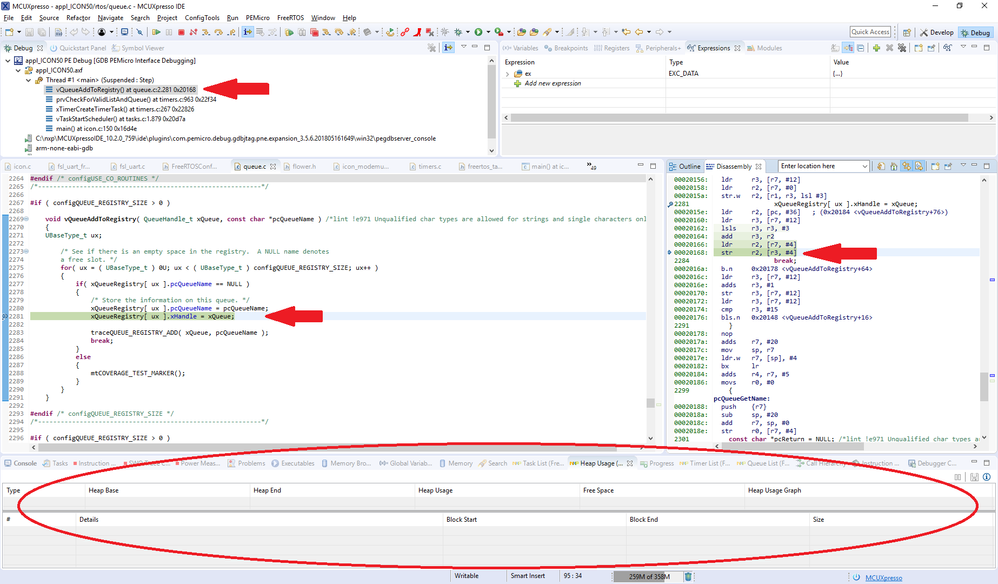The height and width of the screenshot is (584, 998).
Task: Click the Resume debug toolbar icon
Action: (156, 32)
